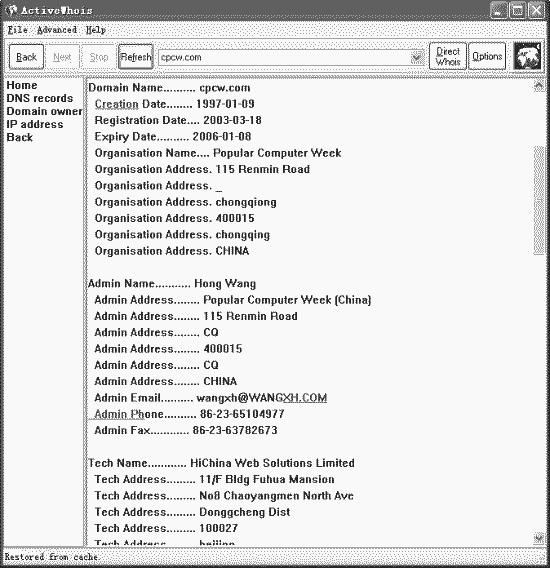Click into the cpcw.com address field
This screenshot has height=568, width=550.
[285, 57]
